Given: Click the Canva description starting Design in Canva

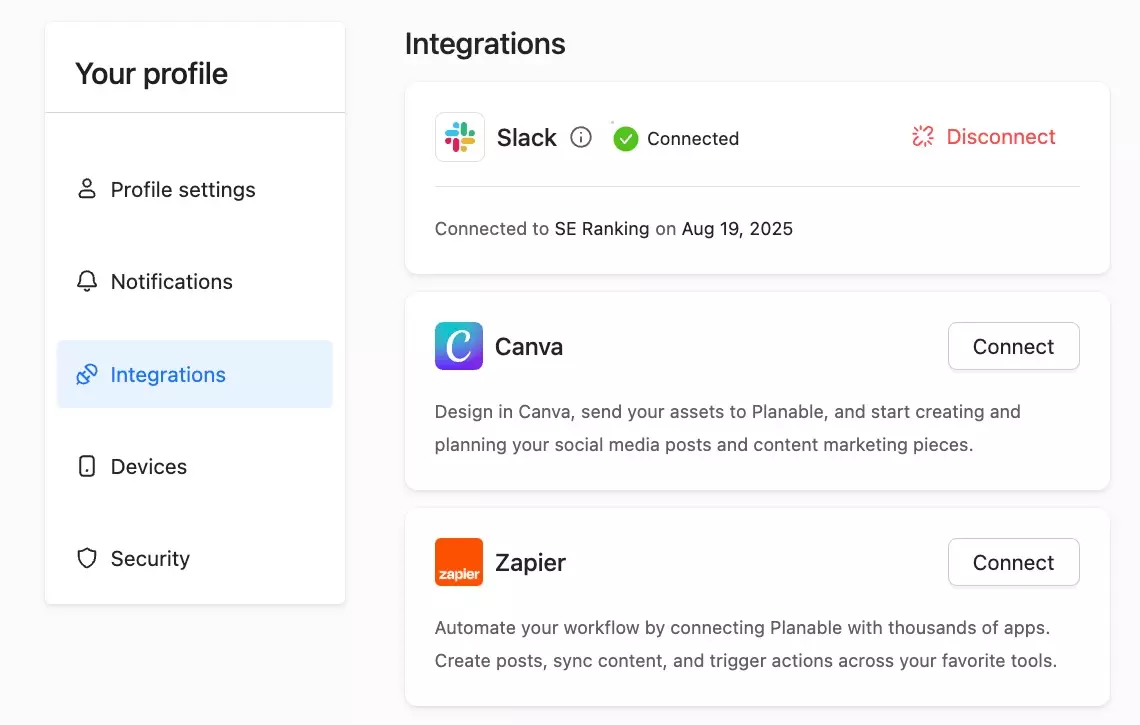Looking at the screenshot, I should point(728,428).
